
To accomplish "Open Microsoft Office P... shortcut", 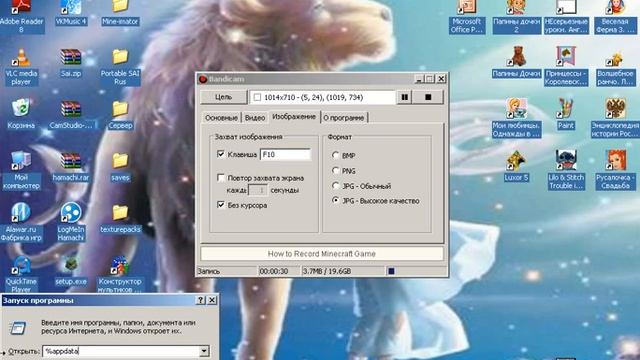I will [467, 8].
